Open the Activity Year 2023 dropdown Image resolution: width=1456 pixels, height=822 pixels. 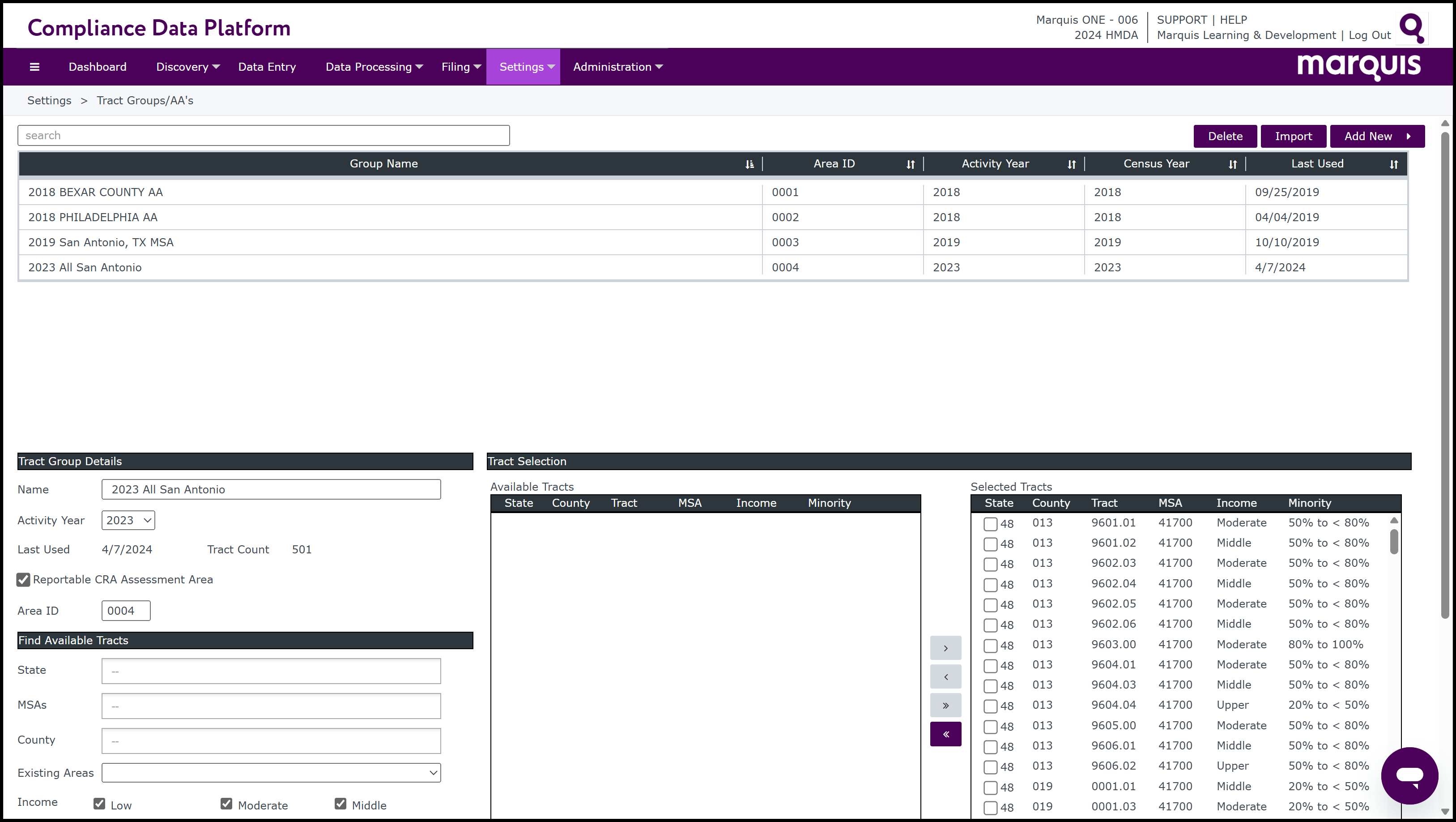128,521
